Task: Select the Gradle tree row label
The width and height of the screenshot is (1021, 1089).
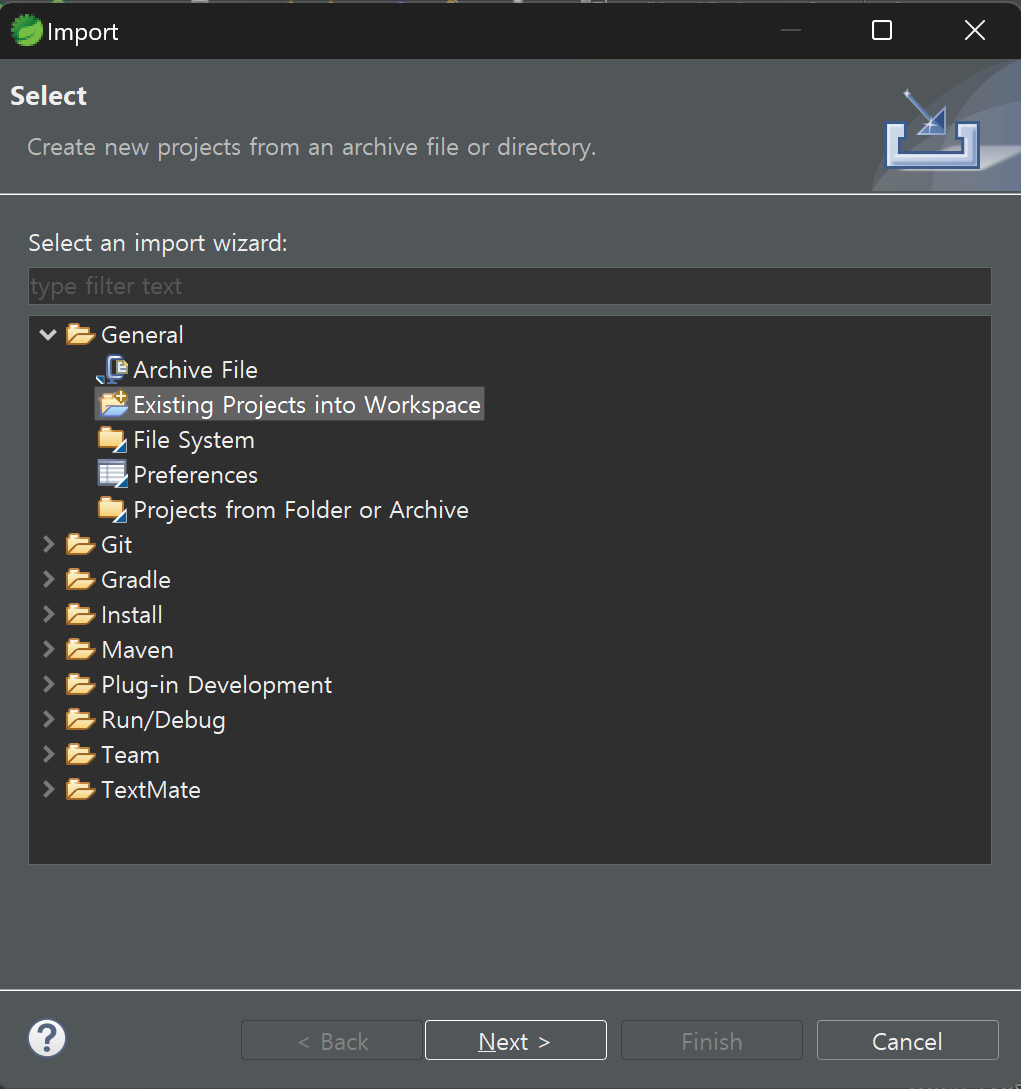Action: click(x=136, y=580)
